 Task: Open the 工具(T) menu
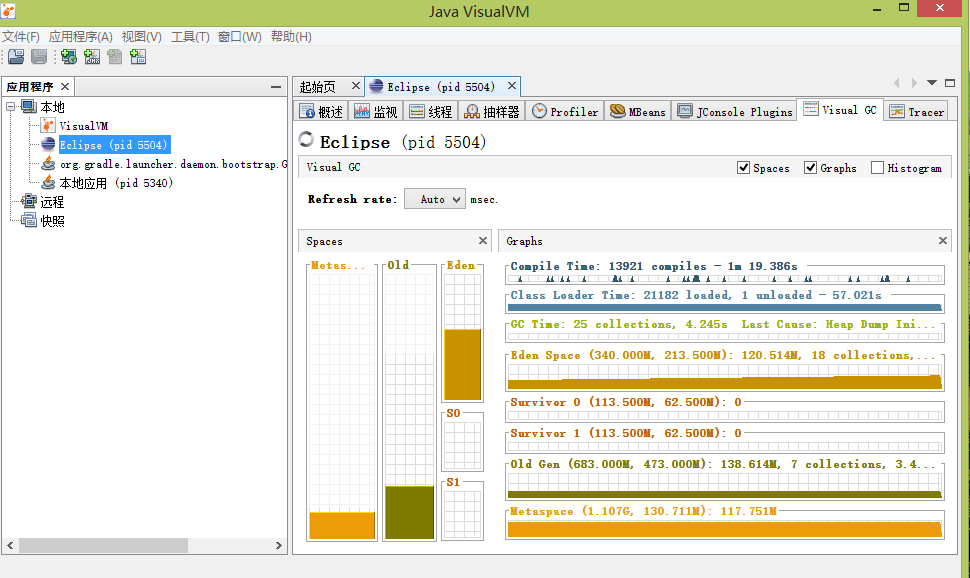point(190,37)
